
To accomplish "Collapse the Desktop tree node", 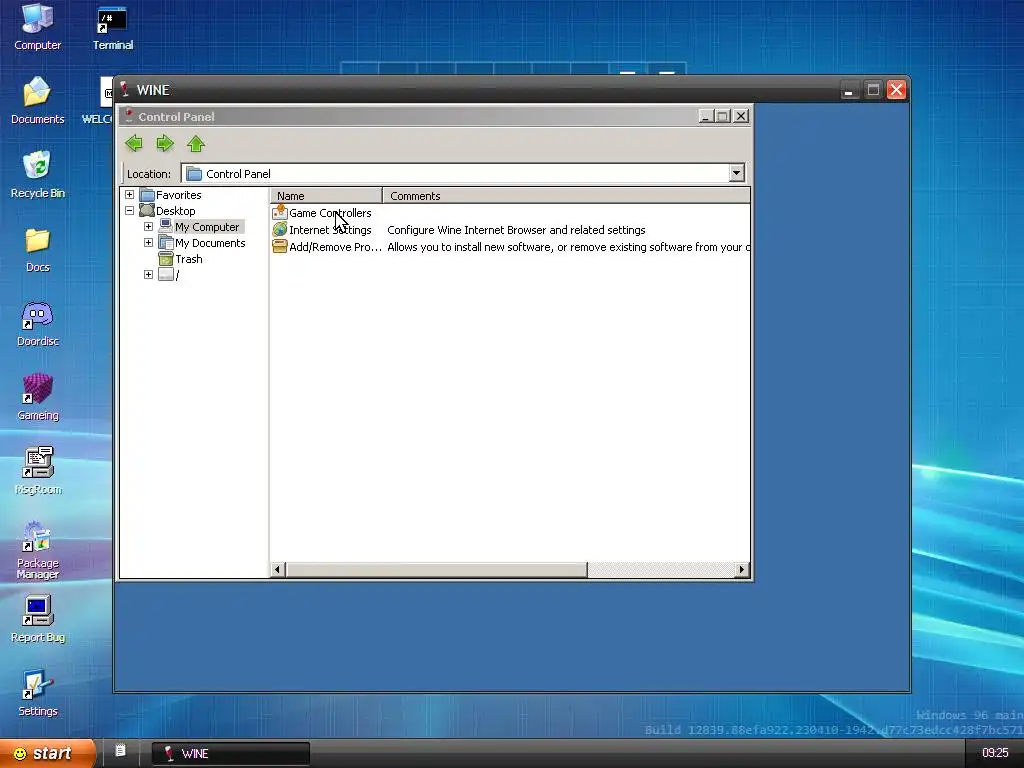I will click(x=129, y=210).
